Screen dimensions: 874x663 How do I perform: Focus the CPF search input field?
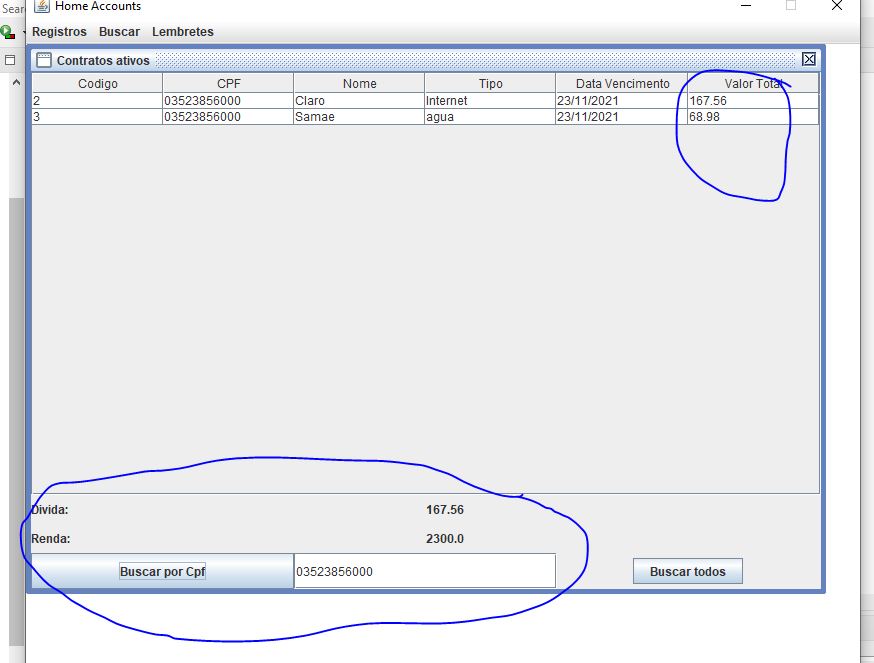click(425, 571)
